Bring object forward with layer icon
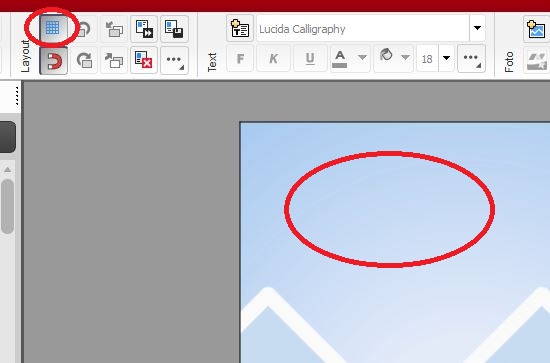The height and width of the screenshot is (363, 550). tap(114, 60)
